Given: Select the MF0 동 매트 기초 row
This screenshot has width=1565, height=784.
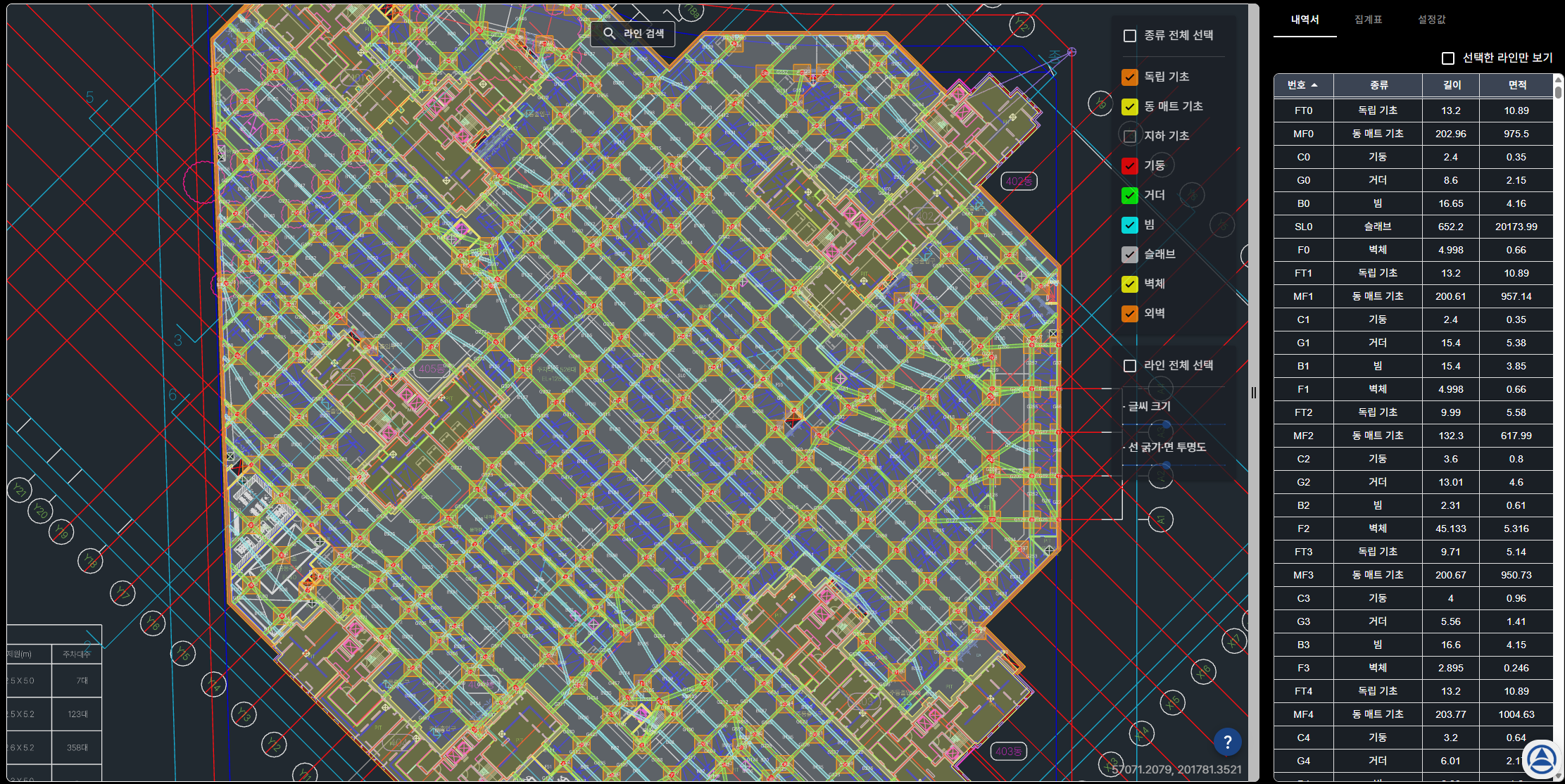Looking at the screenshot, I should coord(1414,134).
